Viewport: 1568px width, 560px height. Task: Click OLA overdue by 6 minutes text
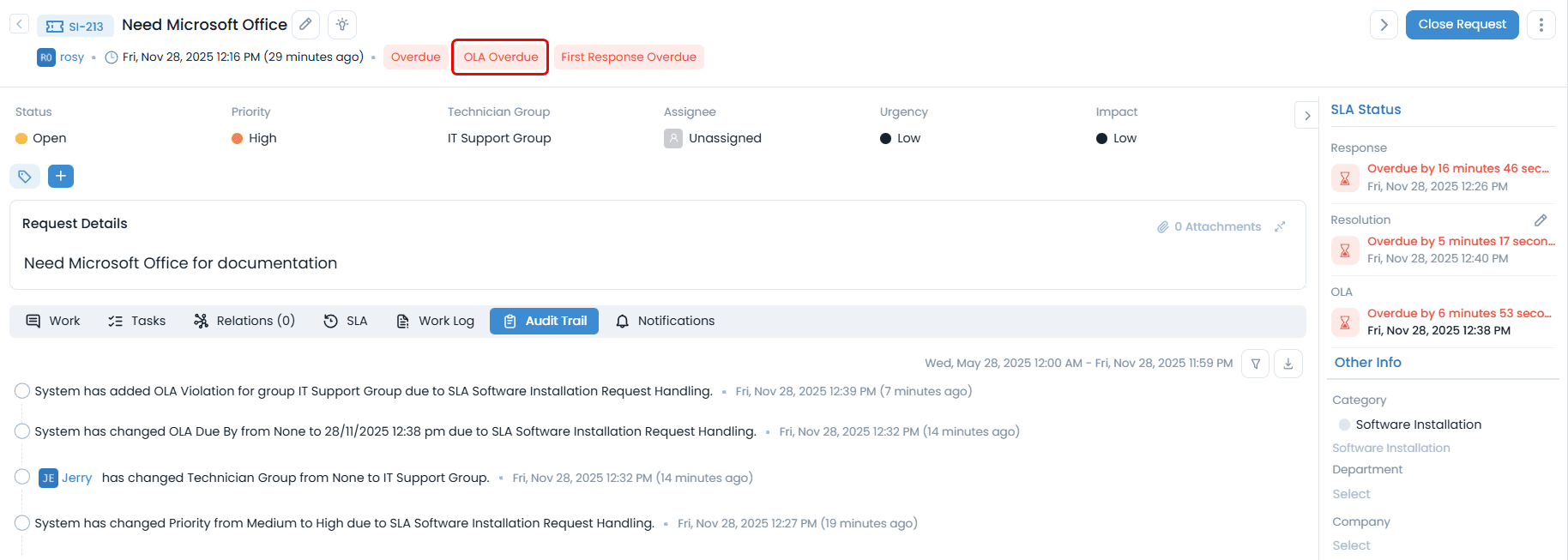click(1459, 313)
